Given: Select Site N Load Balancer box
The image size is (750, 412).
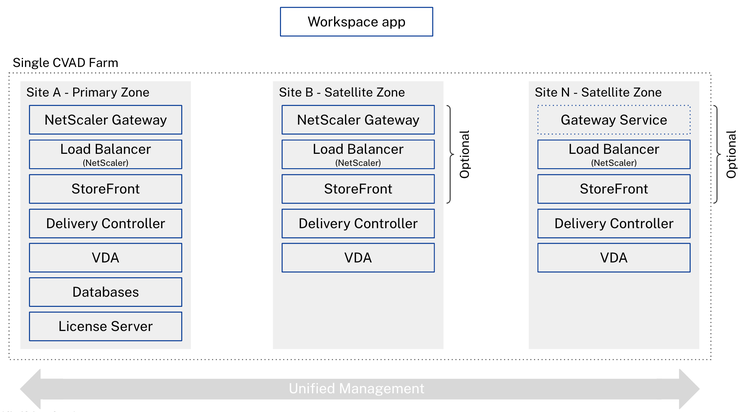Looking at the screenshot, I should click(x=614, y=154).
